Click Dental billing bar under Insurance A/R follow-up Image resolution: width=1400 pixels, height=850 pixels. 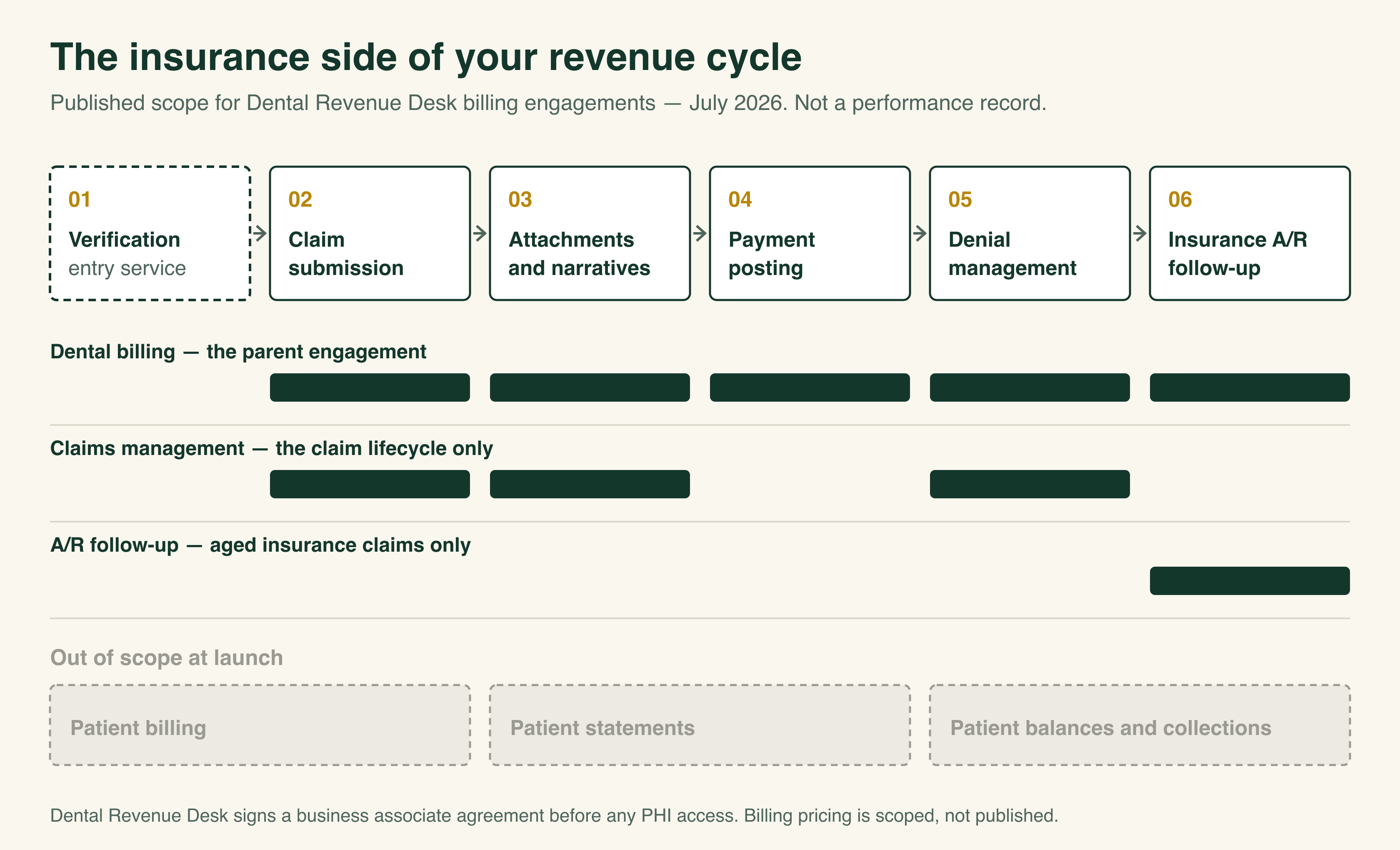[x=1250, y=387]
